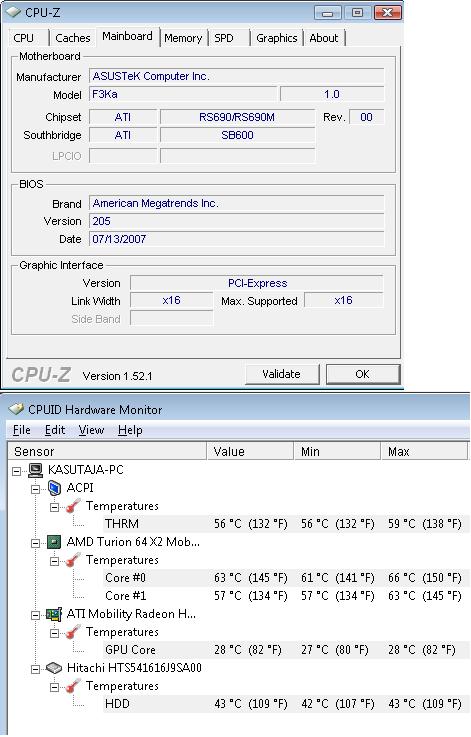
Task: Click the Max column header
Action: click(x=424, y=451)
